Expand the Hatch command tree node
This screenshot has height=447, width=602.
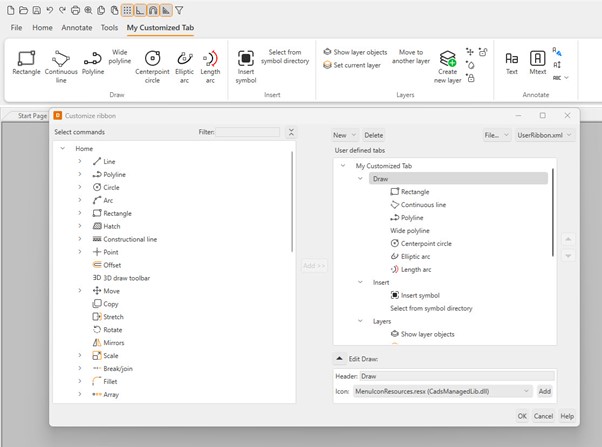[80, 226]
